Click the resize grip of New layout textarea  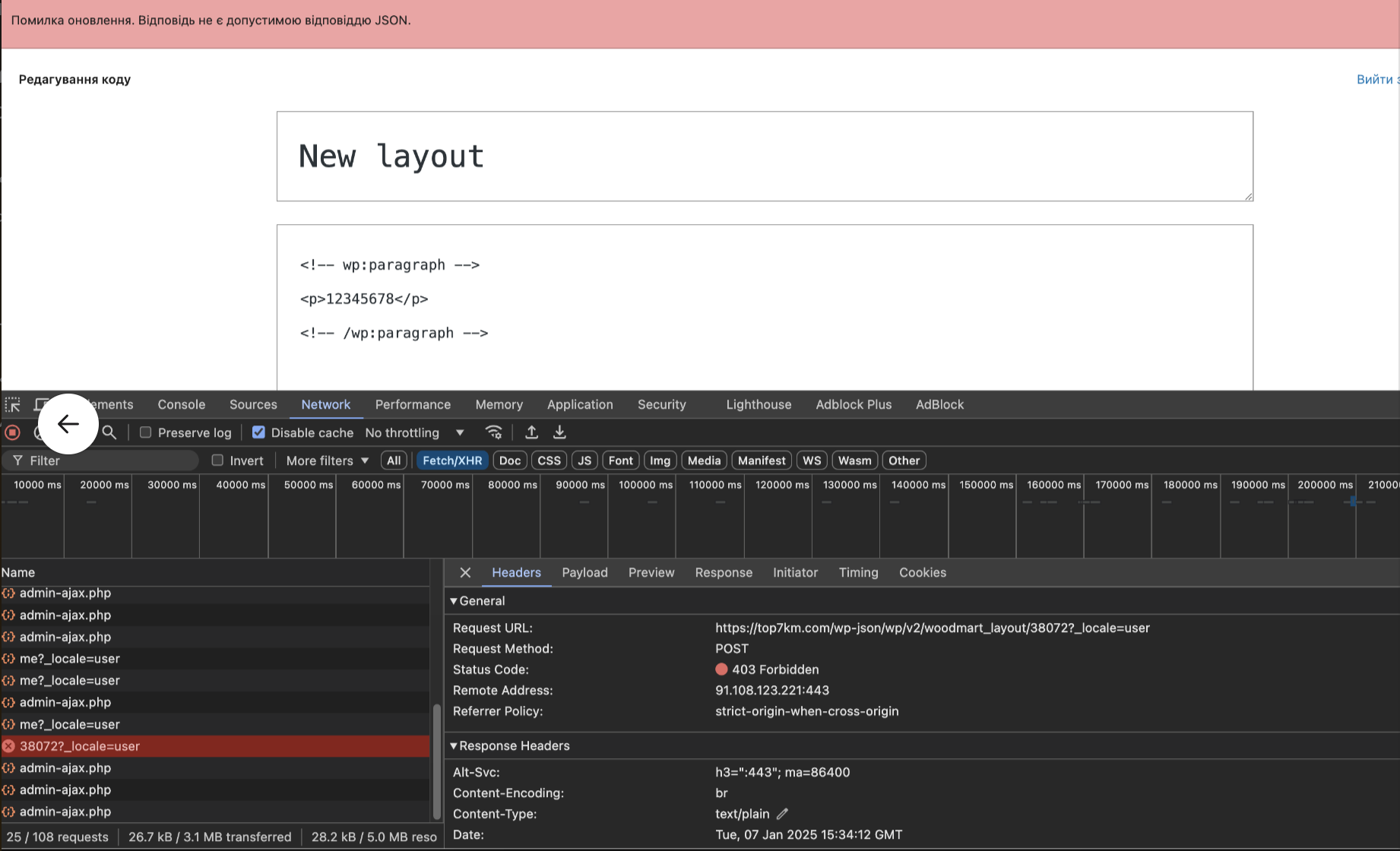click(x=1248, y=196)
